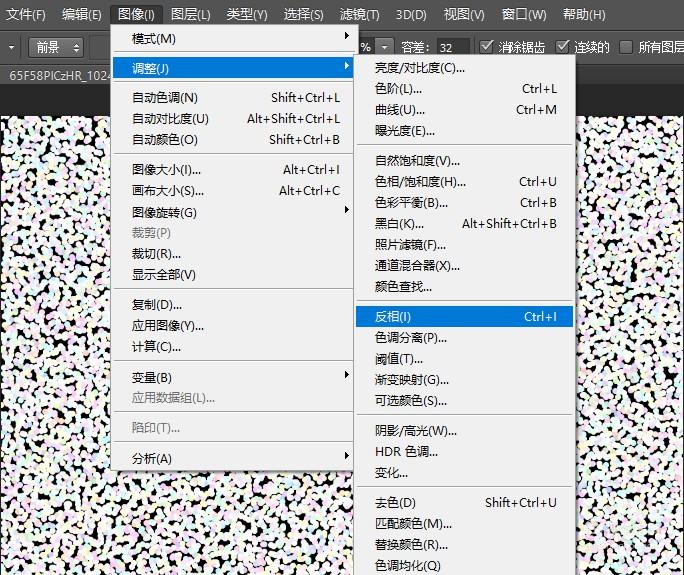The image size is (684, 575).
Task: Open the 帮助(H) menu
Action: [584, 14]
